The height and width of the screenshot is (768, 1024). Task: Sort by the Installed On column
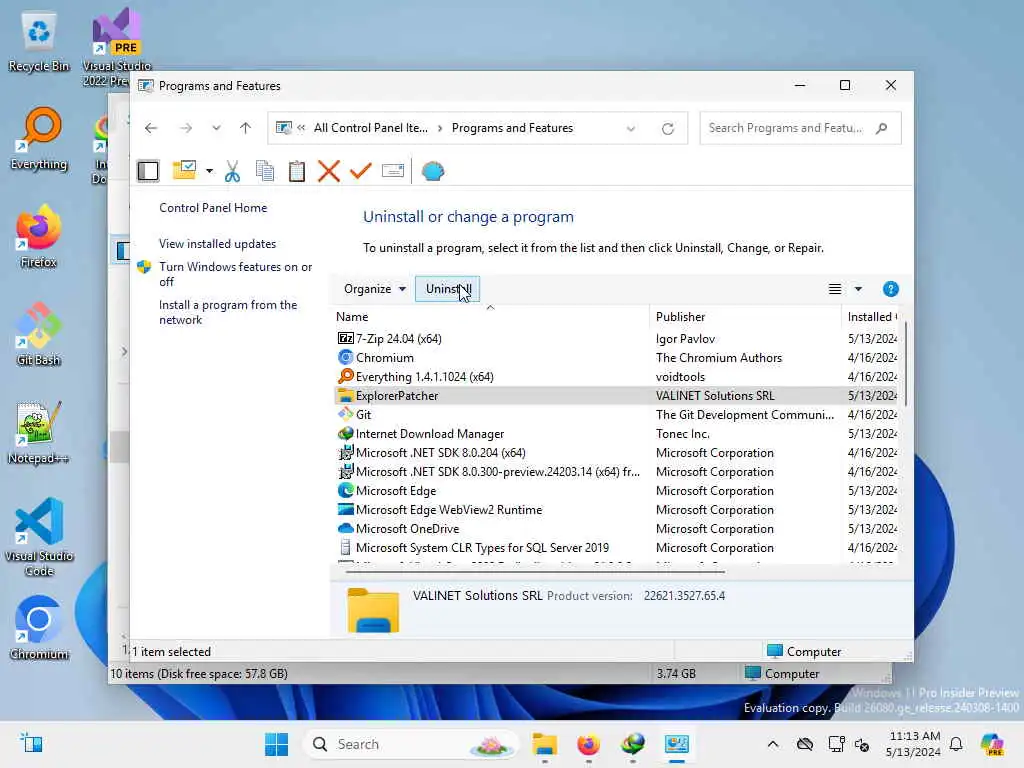click(871, 317)
